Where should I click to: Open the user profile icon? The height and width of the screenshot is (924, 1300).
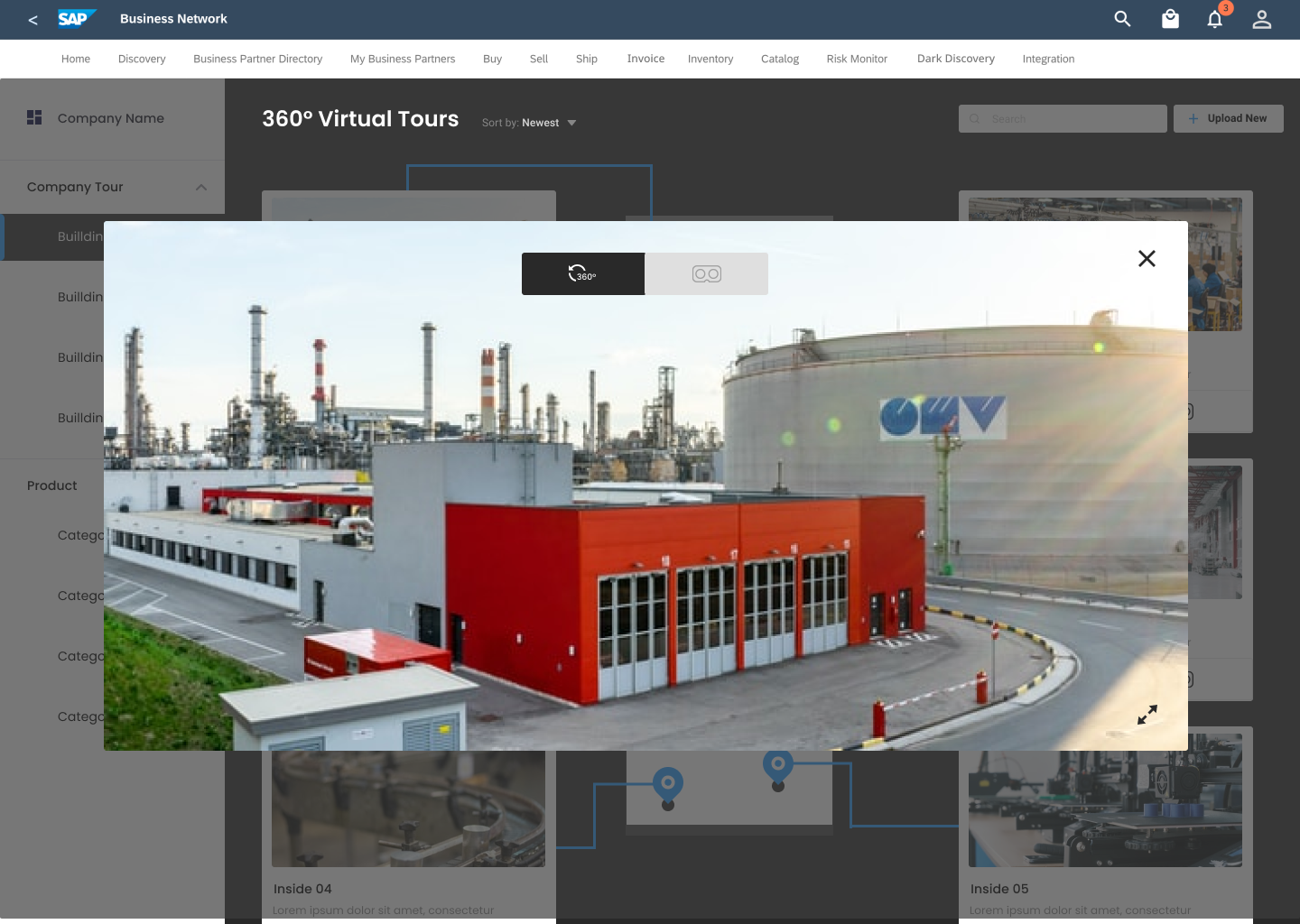[1262, 19]
